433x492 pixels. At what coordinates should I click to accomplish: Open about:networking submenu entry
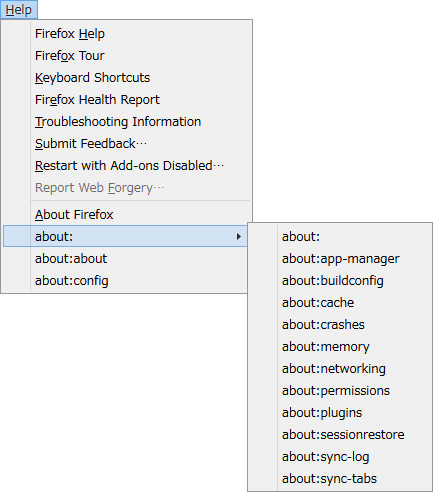pyautogui.click(x=340, y=368)
